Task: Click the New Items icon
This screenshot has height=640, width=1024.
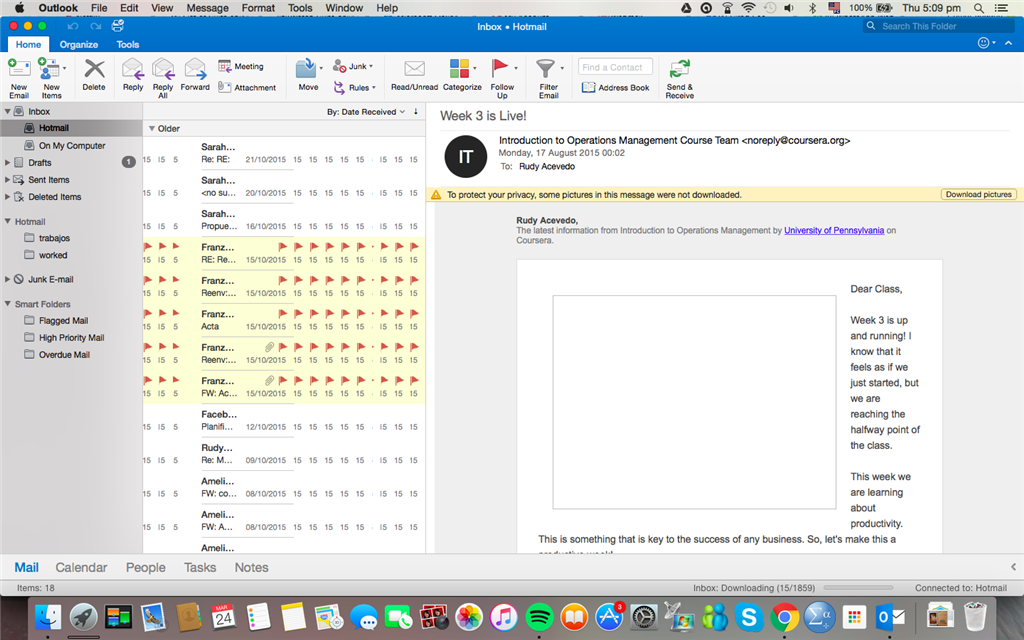Action: click(x=48, y=69)
